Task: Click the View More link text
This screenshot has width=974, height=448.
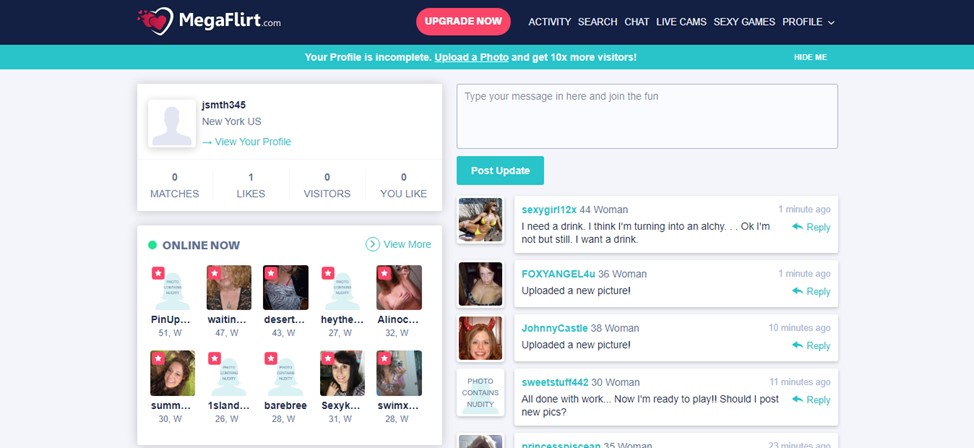Action: point(407,244)
